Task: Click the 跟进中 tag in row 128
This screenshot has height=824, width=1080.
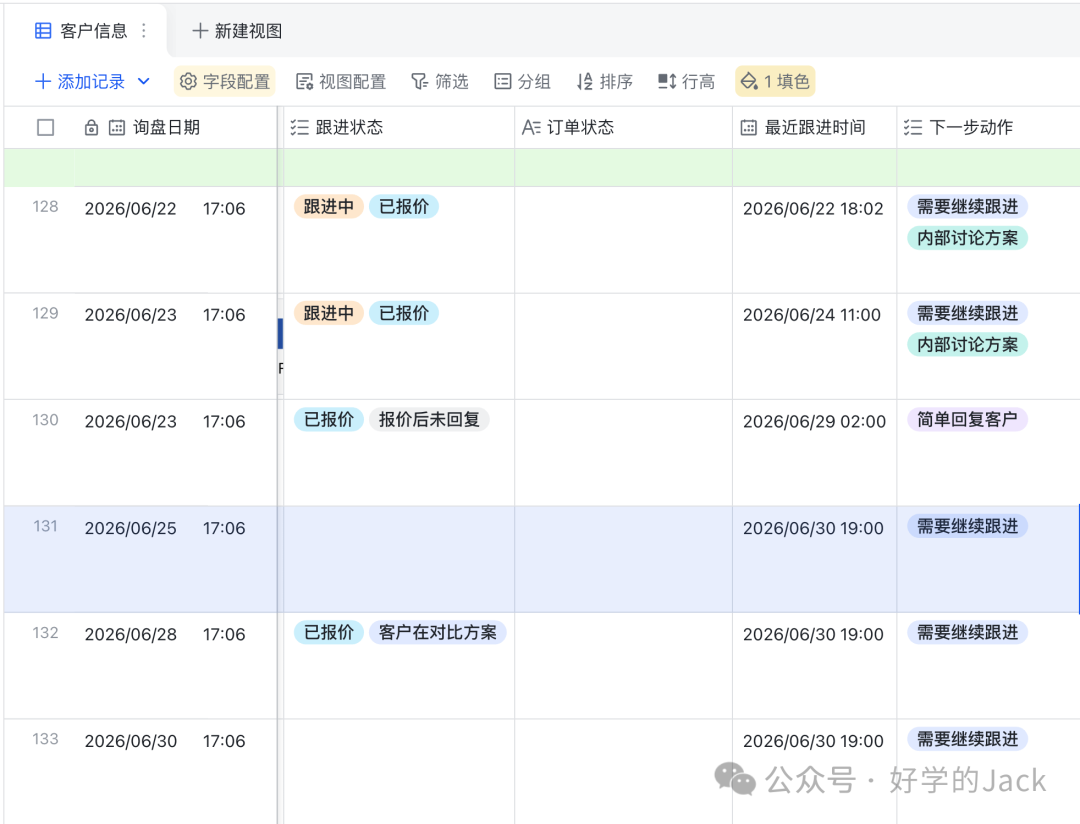Action: click(329, 207)
